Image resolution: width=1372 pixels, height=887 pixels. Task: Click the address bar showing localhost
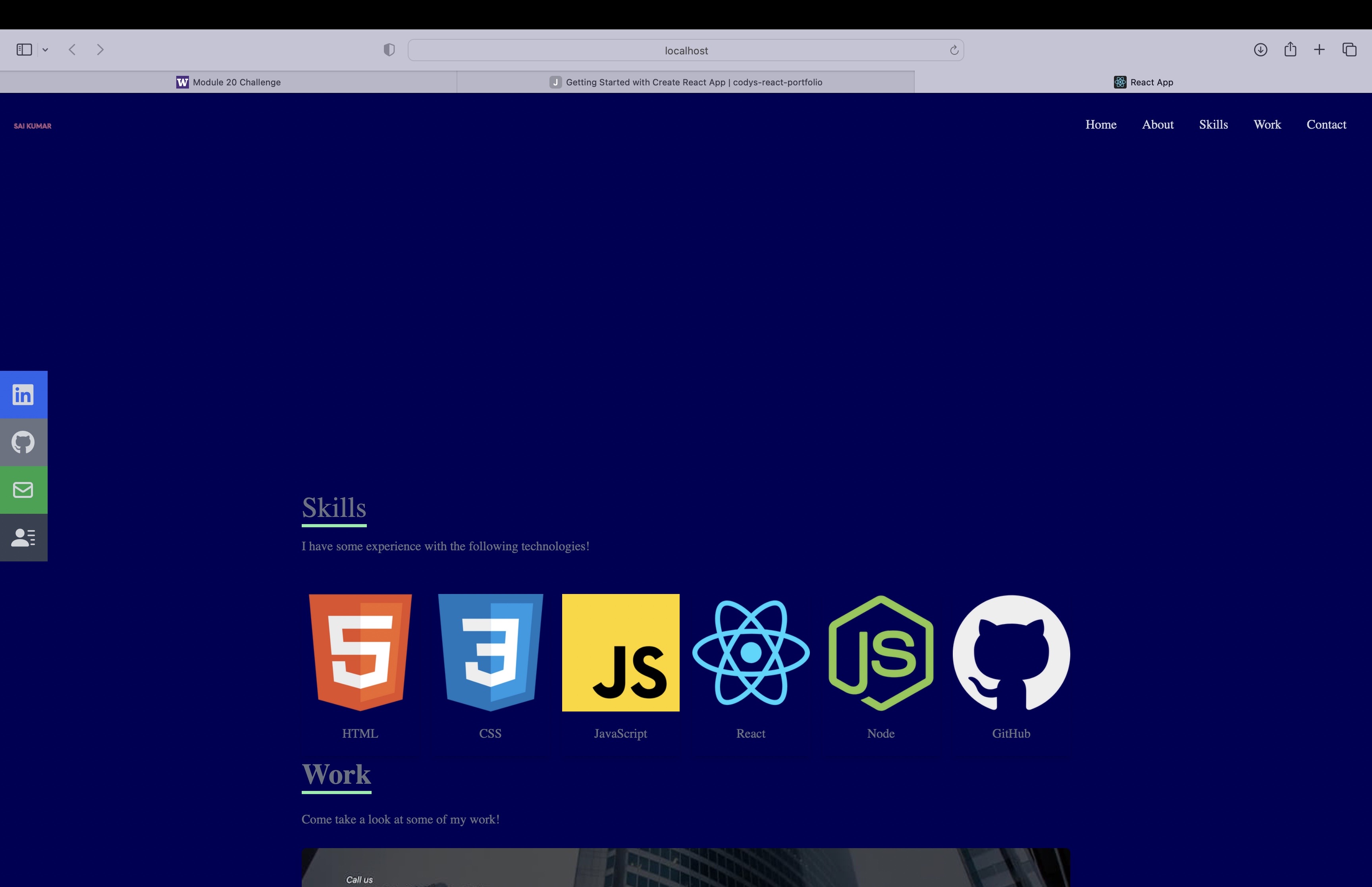(686, 50)
